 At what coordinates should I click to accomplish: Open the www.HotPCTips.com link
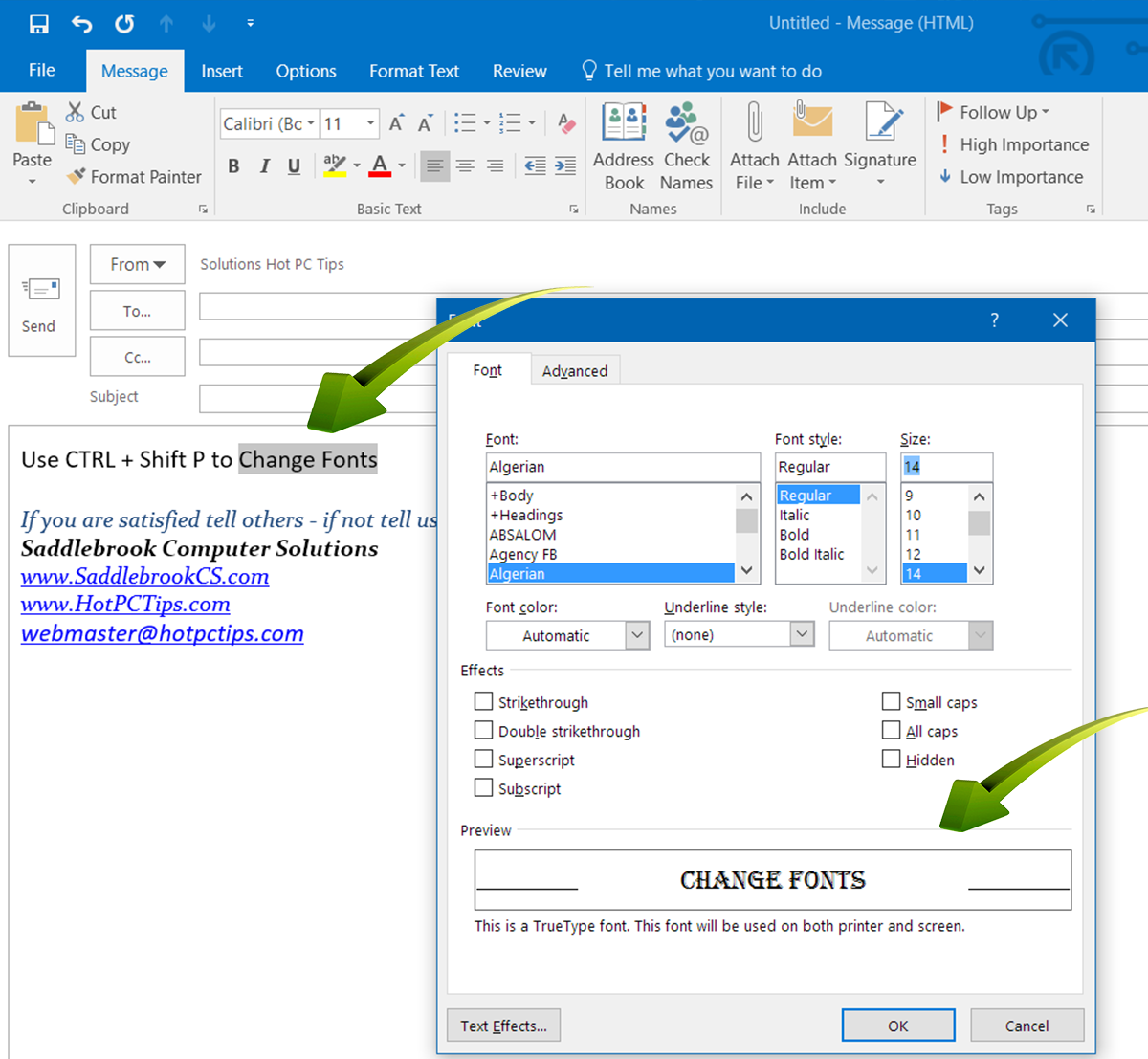[125, 605]
